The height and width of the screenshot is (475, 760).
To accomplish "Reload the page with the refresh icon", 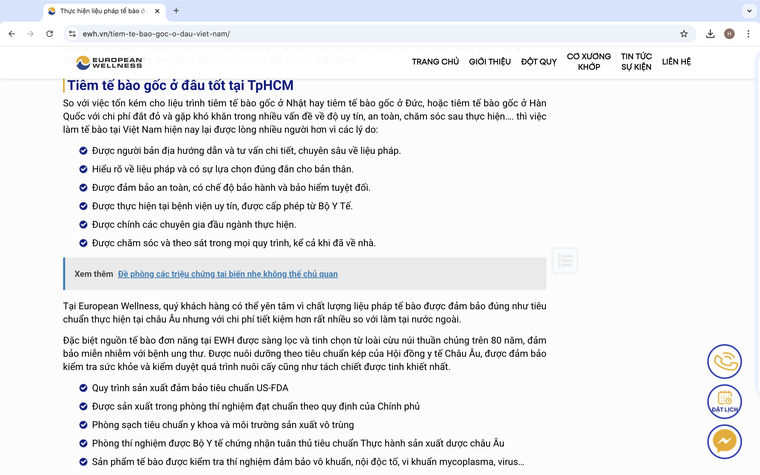I will (x=50, y=33).
